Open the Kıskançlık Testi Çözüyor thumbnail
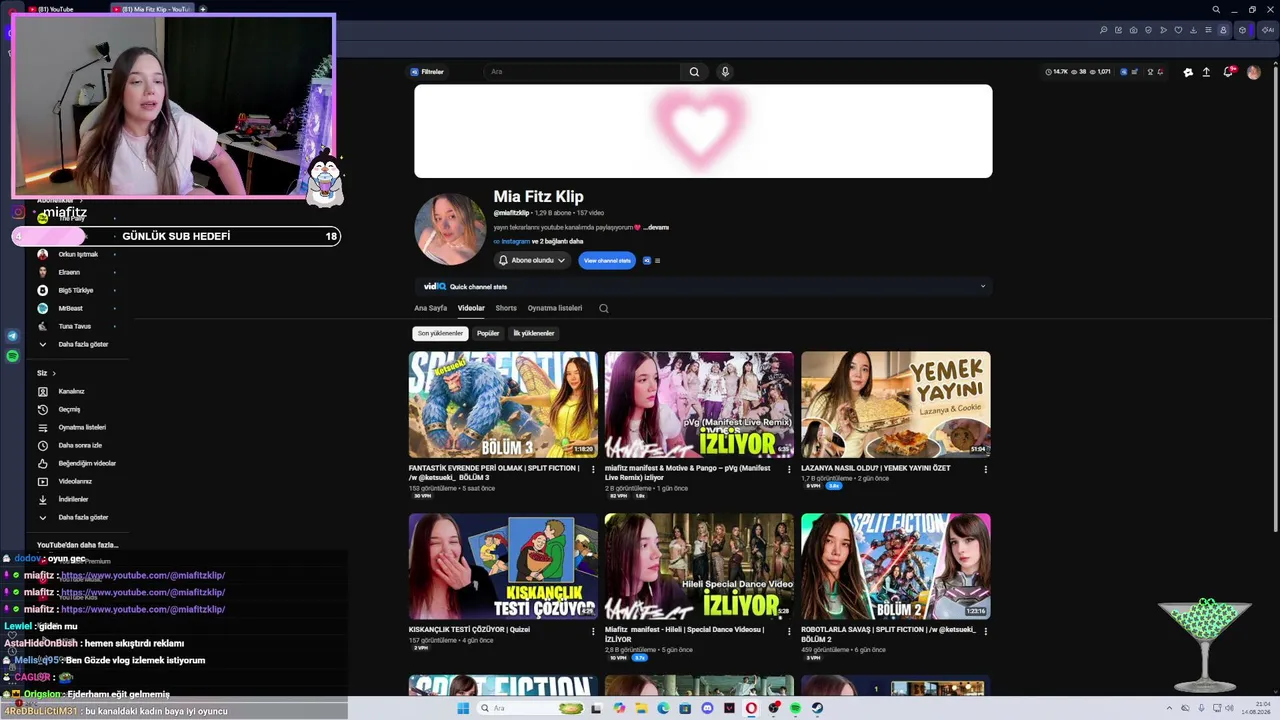This screenshot has width=1280, height=720. (x=503, y=566)
